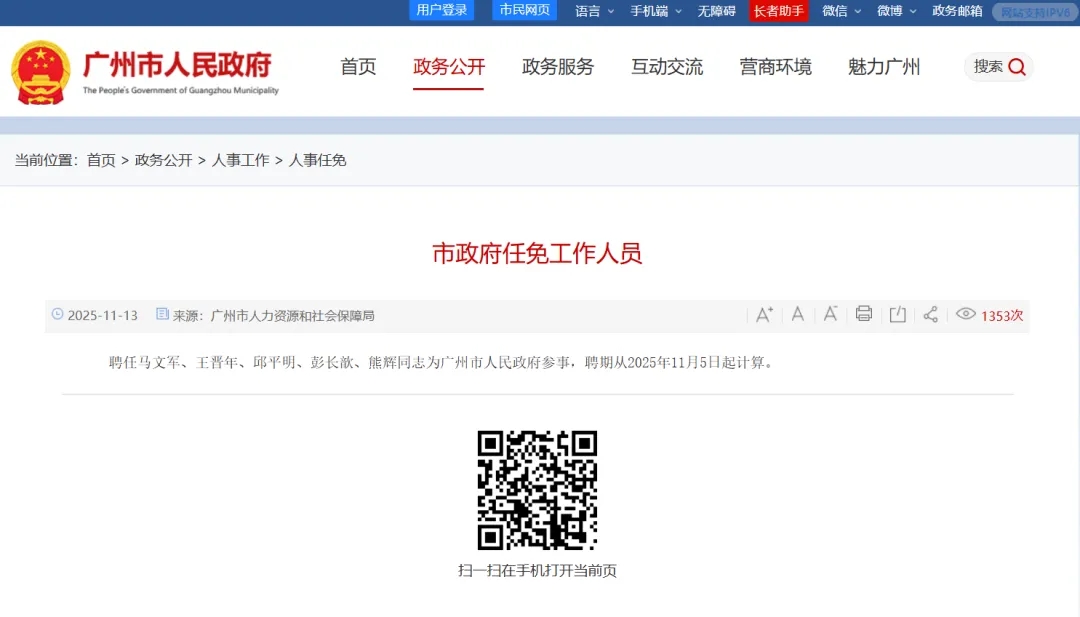Click the 用户登录 login button
This screenshot has height=617, width=1080.
pos(441,10)
